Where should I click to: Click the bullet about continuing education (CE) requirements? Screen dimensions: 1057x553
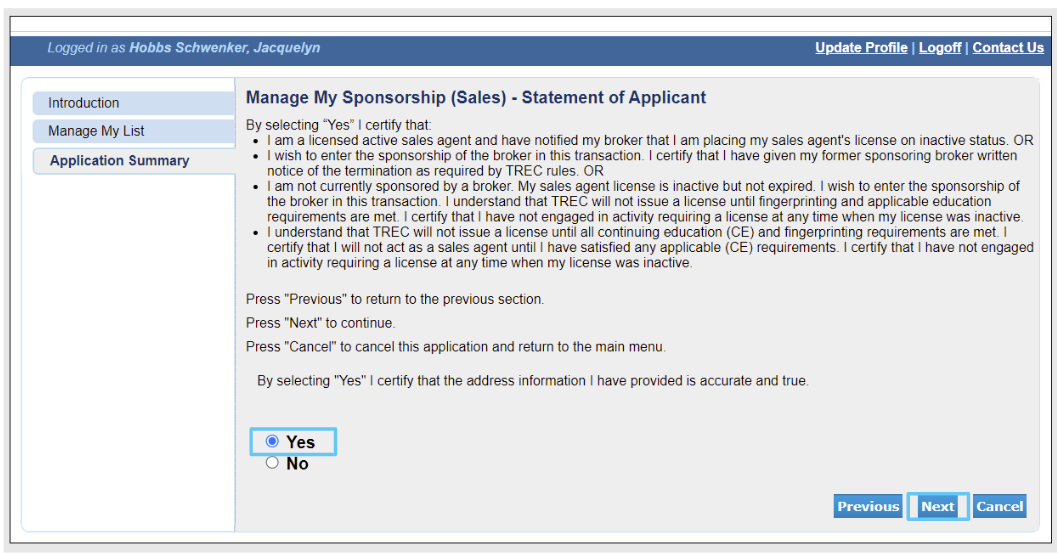pos(650,248)
